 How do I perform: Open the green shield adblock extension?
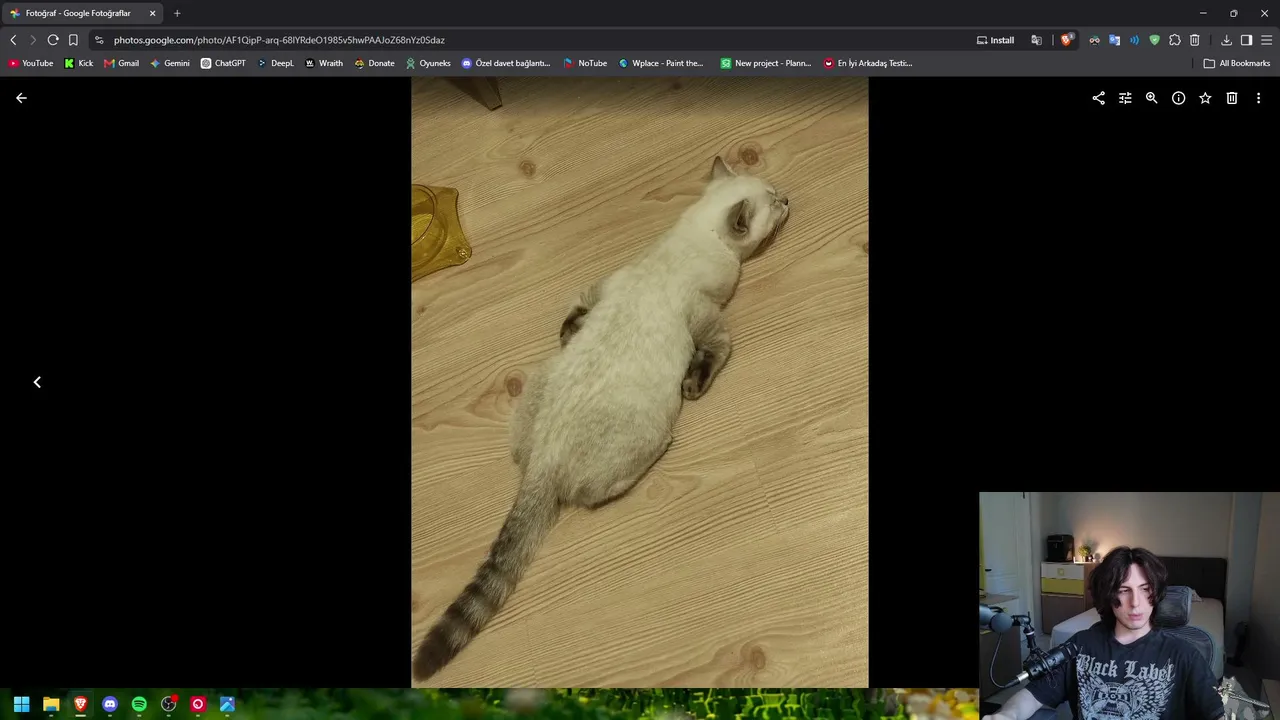(x=1154, y=40)
